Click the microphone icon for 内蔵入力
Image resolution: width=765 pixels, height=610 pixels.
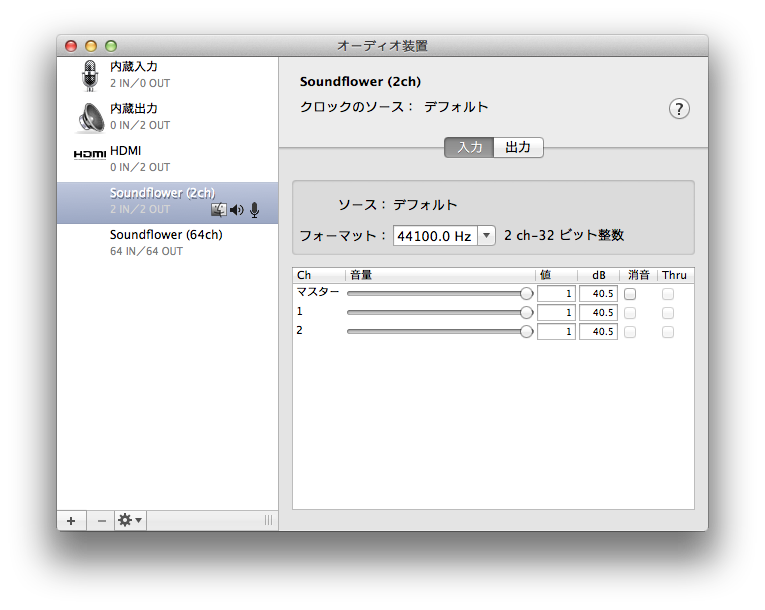click(90, 75)
